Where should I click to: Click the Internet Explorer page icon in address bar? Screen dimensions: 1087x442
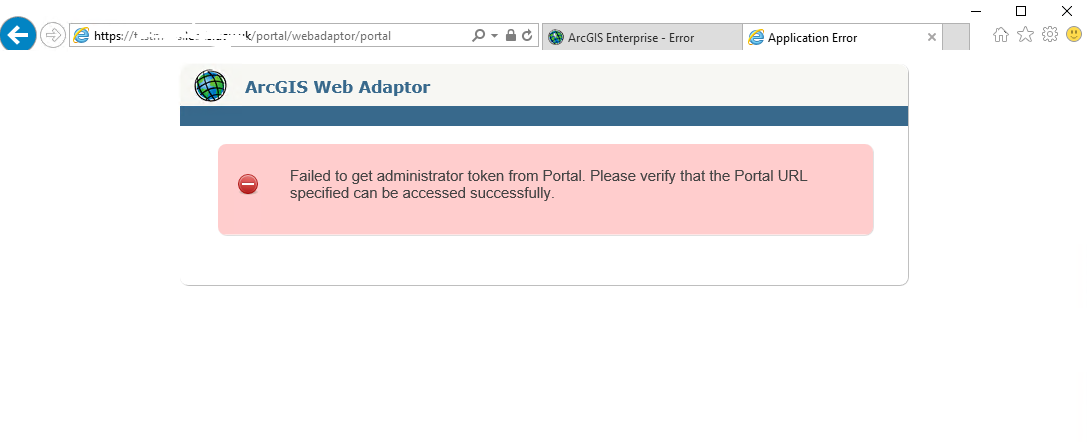(x=81, y=36)
